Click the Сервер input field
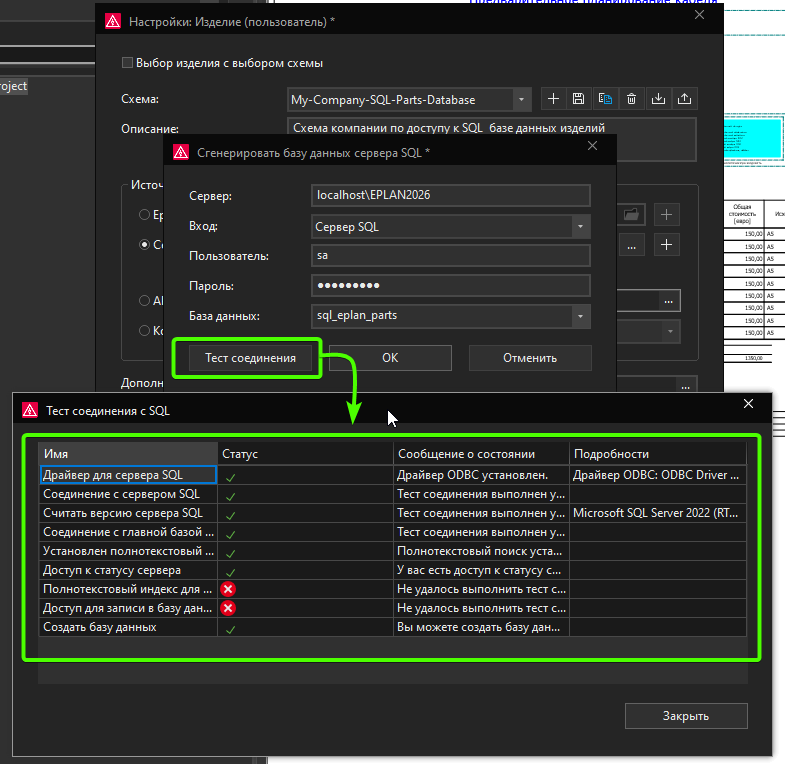This screenshot has width=785, height=764. coord(451,195)
